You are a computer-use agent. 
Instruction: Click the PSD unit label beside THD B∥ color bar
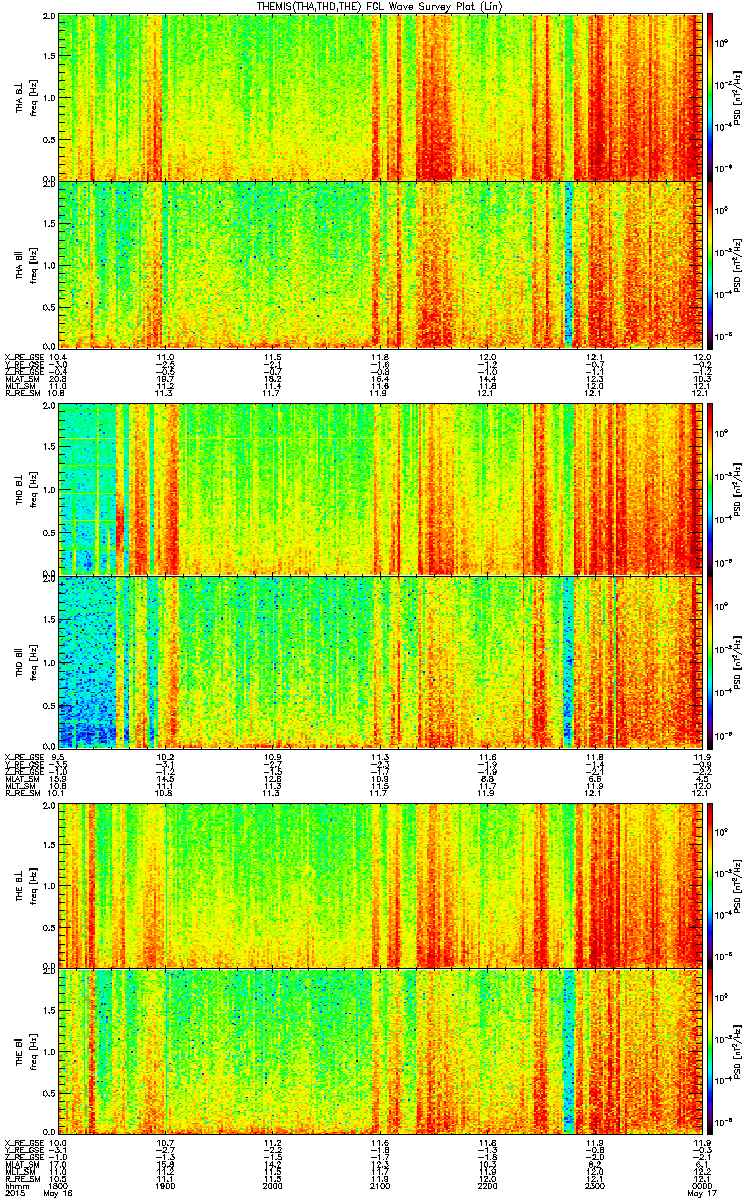click(739, 661)
